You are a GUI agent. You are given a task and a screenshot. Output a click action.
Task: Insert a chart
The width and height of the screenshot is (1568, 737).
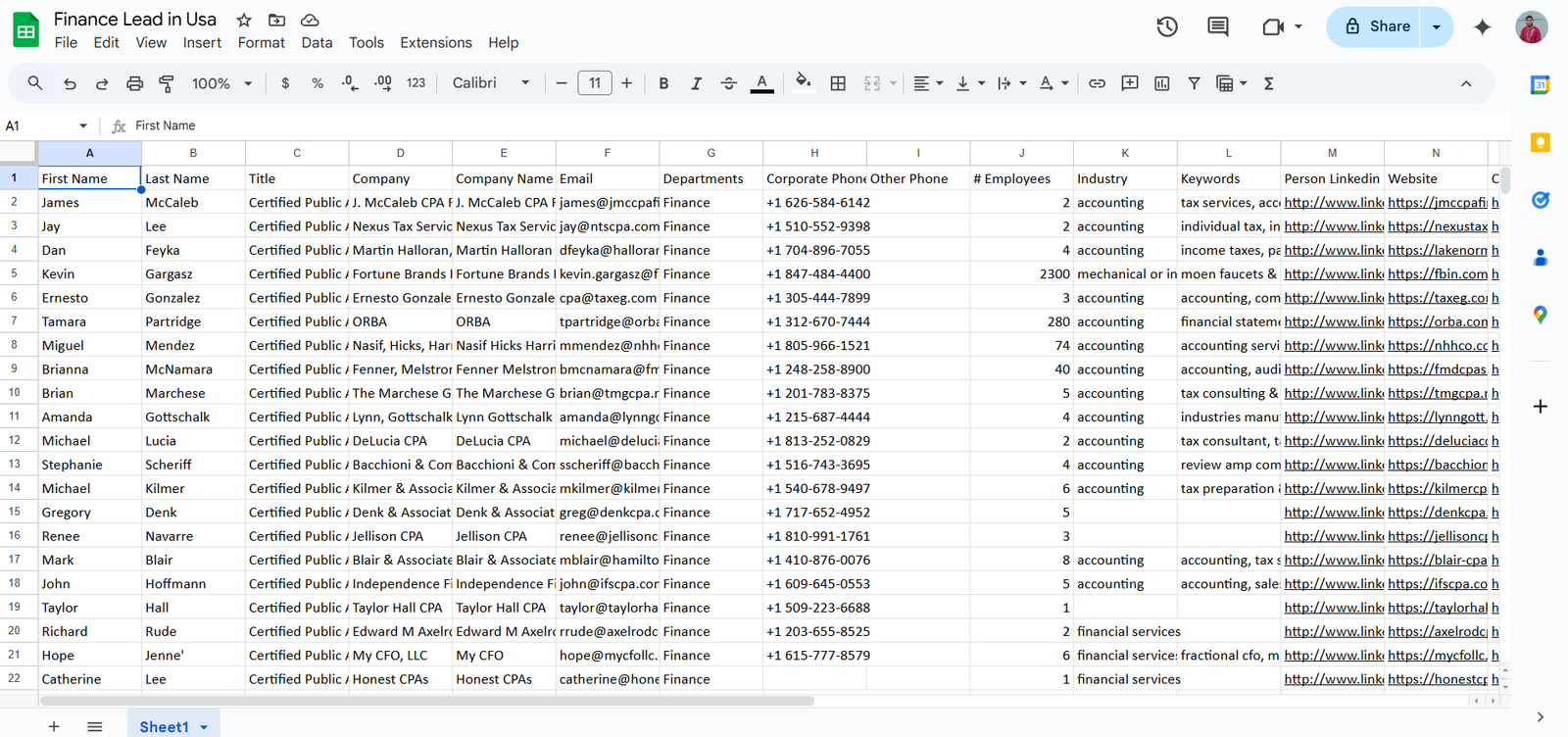(x=1161, y=83)
